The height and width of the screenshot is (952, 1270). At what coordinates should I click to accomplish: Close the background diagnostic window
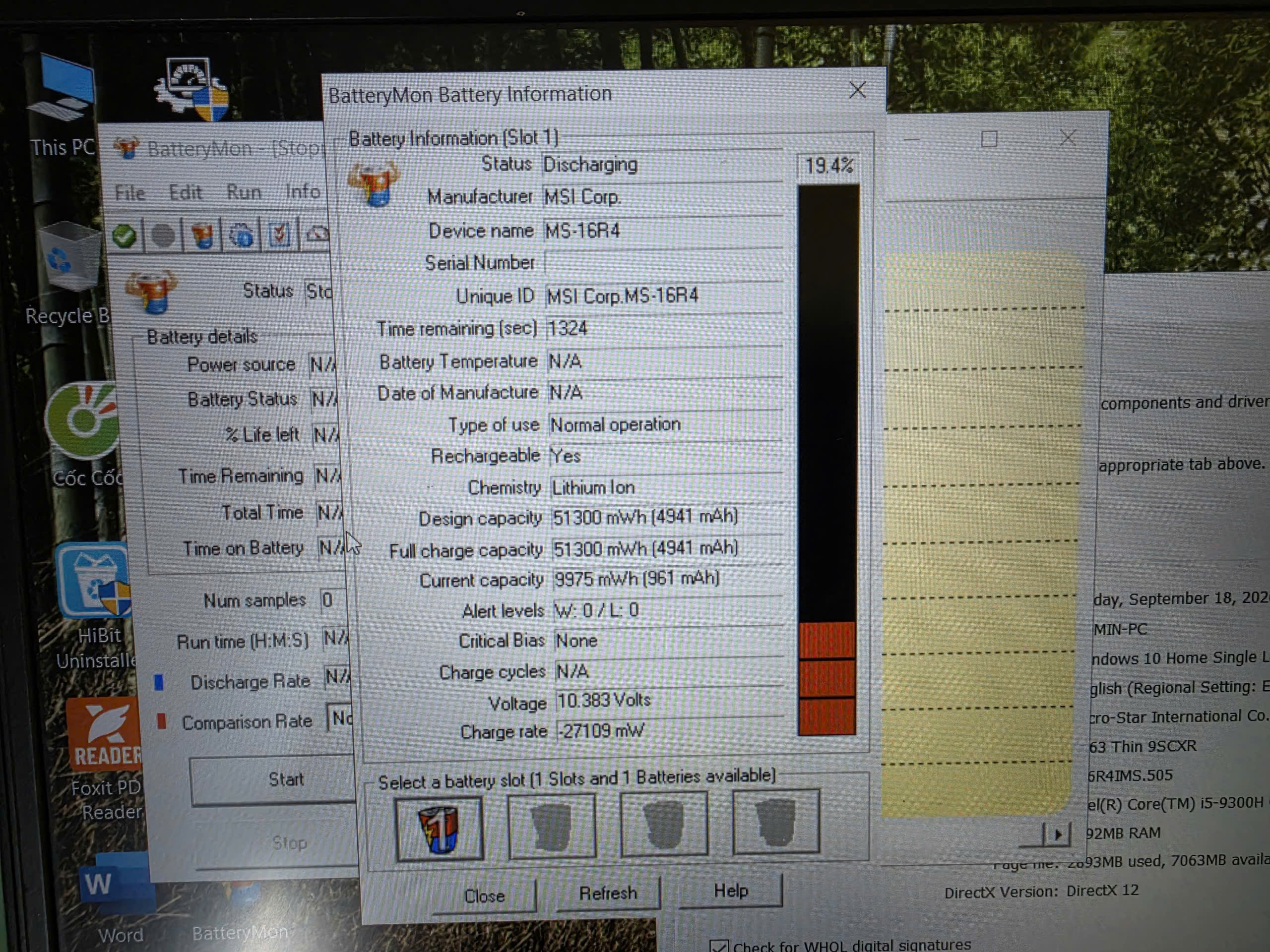(1068, 138)
